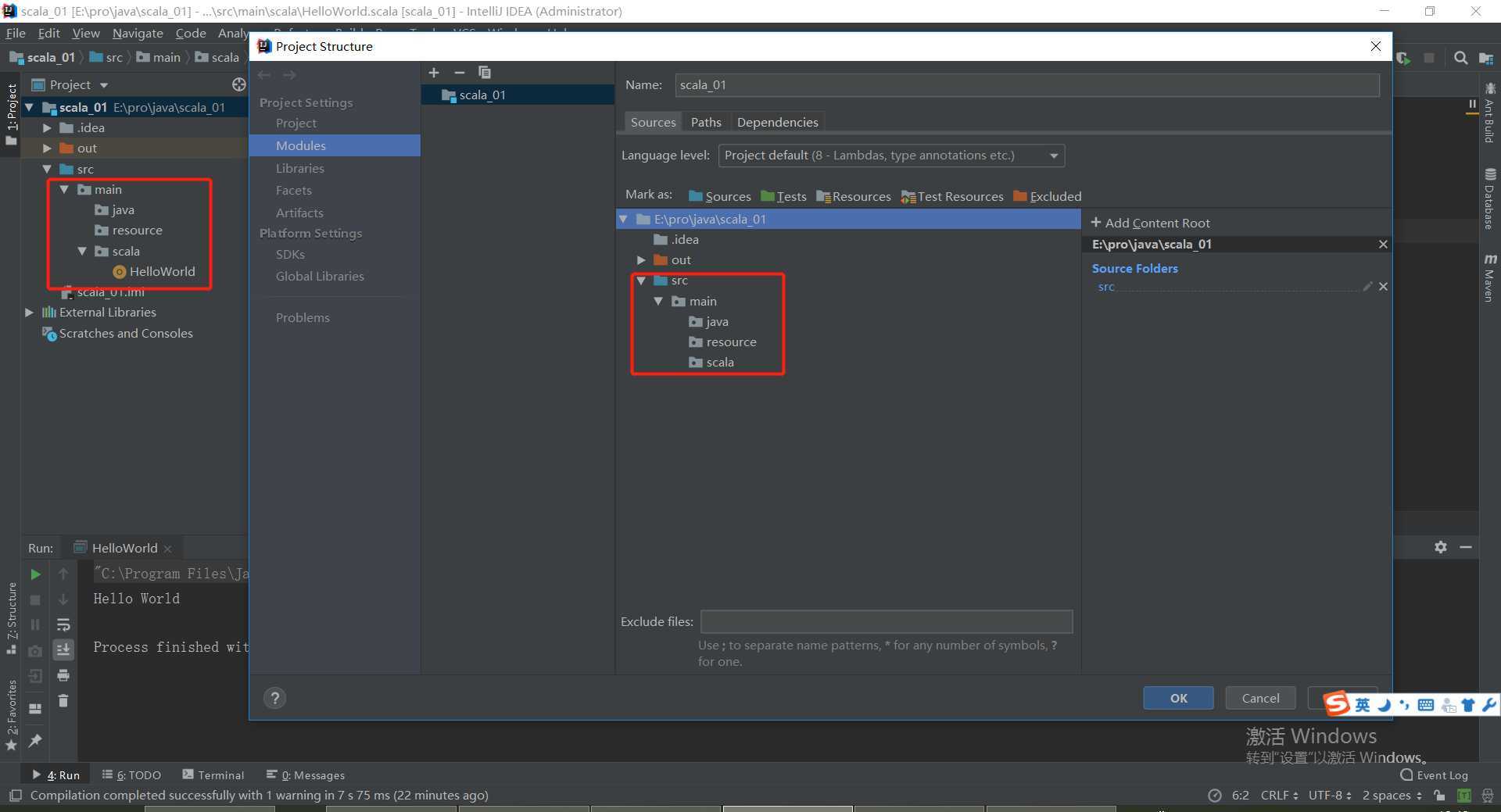The image size is (1501, 812).
Task: Hide Run tool window minimize icon
Action: 1466,547
